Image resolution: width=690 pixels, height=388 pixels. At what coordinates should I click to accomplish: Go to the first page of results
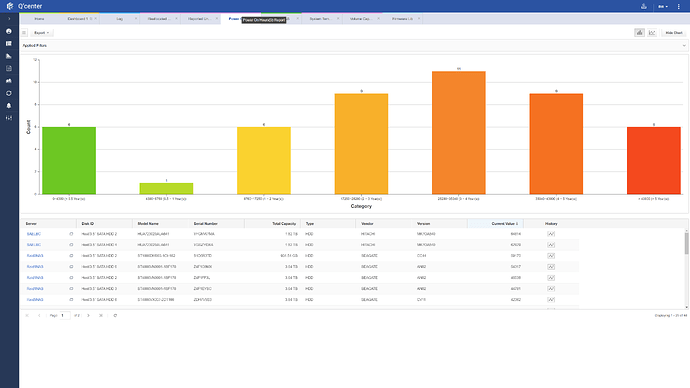(x=27, y=315)
